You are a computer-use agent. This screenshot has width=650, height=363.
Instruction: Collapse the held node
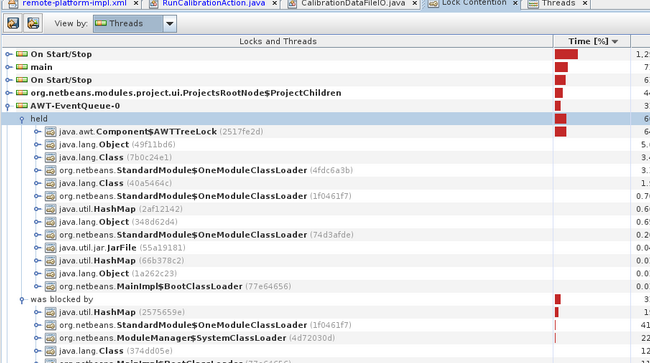(22, 119)
